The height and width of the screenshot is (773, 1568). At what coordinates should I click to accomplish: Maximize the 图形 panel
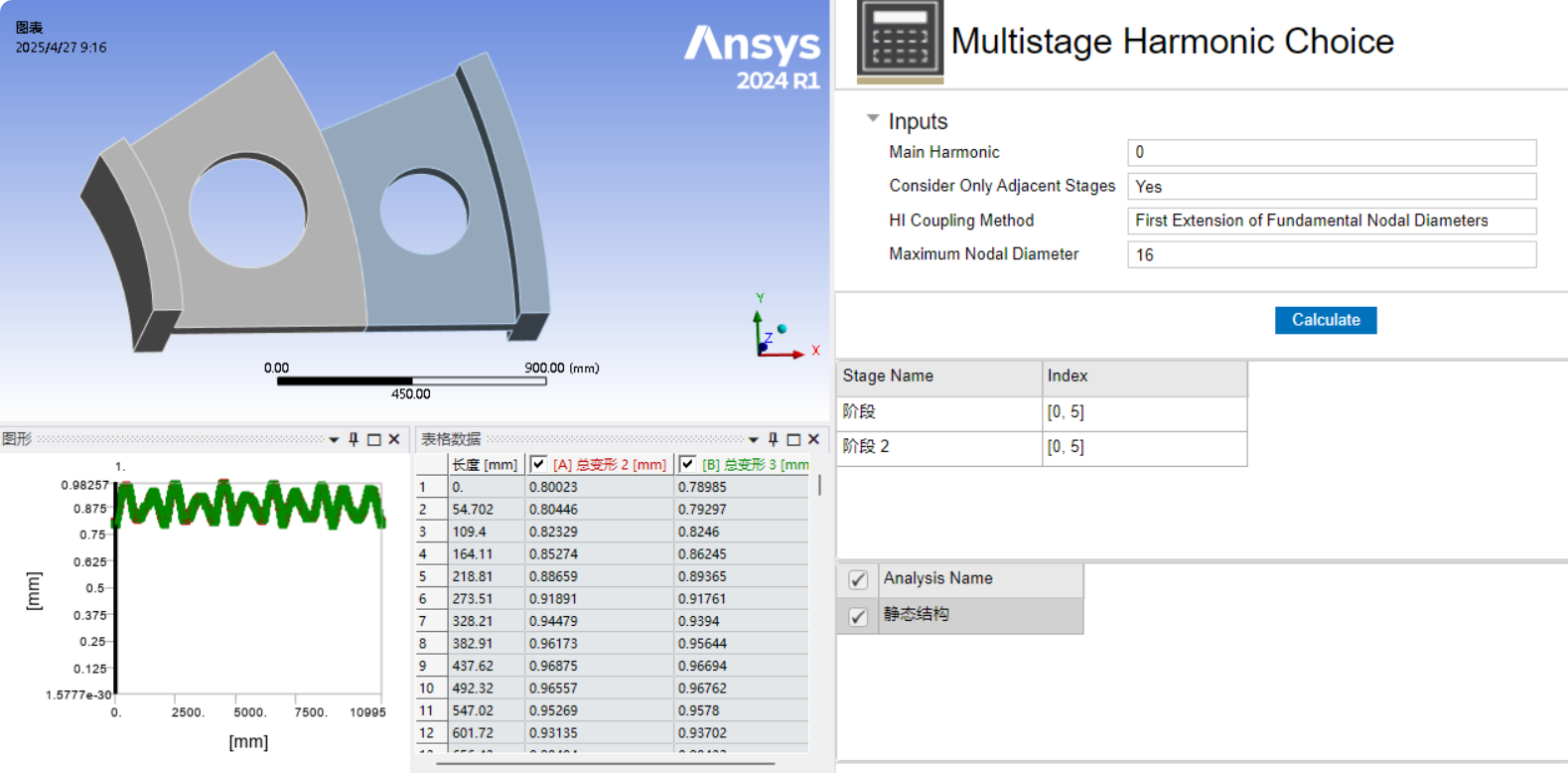tap(374, 439)
